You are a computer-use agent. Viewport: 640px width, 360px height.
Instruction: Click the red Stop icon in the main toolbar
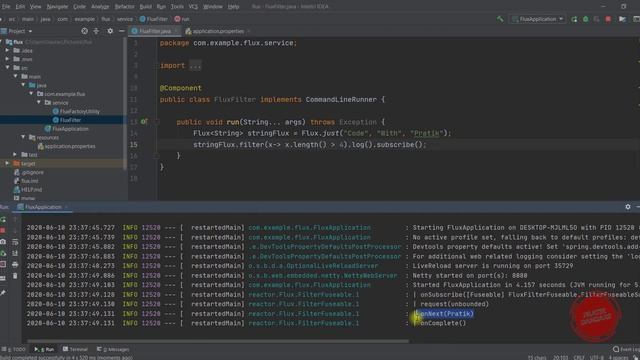click(x=608, y=19)
